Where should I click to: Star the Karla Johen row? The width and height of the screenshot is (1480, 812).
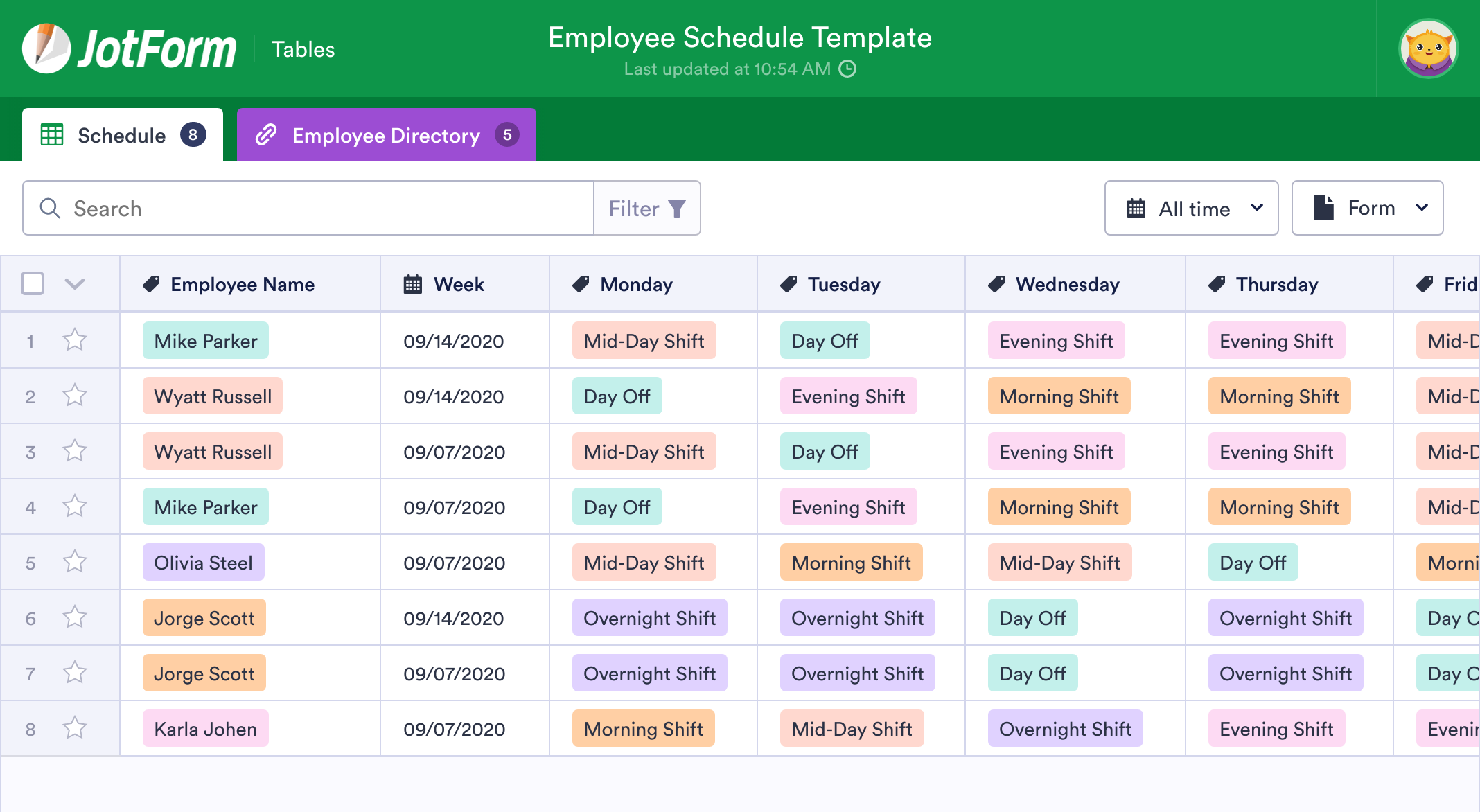pos(74,728)
